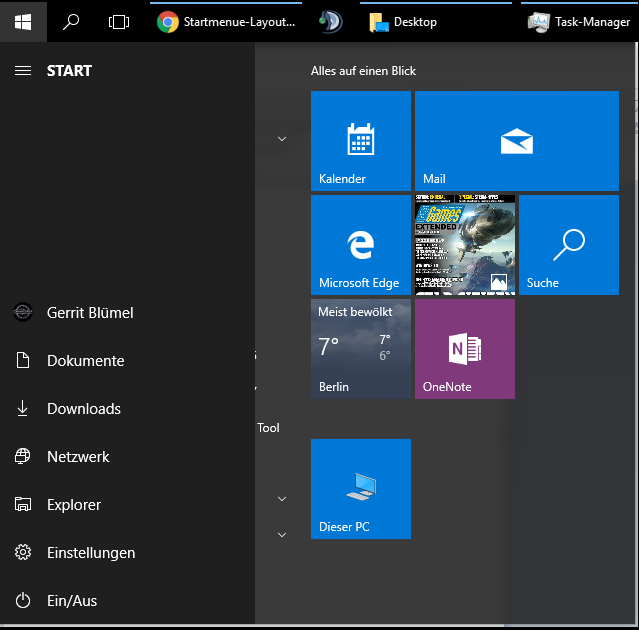
Task: Open Einstellungen
Action: (x=127, y=553)
